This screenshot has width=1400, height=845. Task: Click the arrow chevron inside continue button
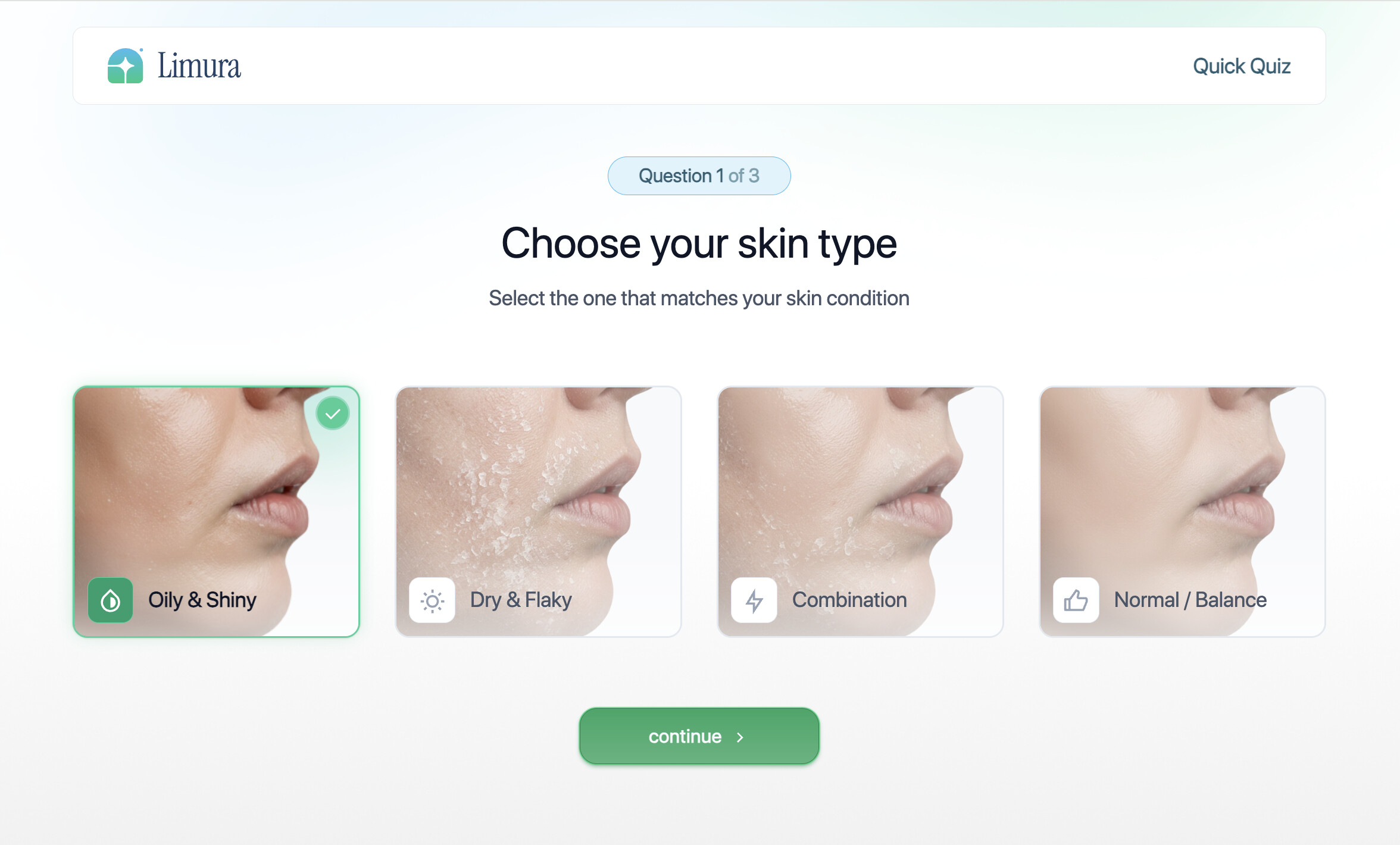click(x=740, y=737)
